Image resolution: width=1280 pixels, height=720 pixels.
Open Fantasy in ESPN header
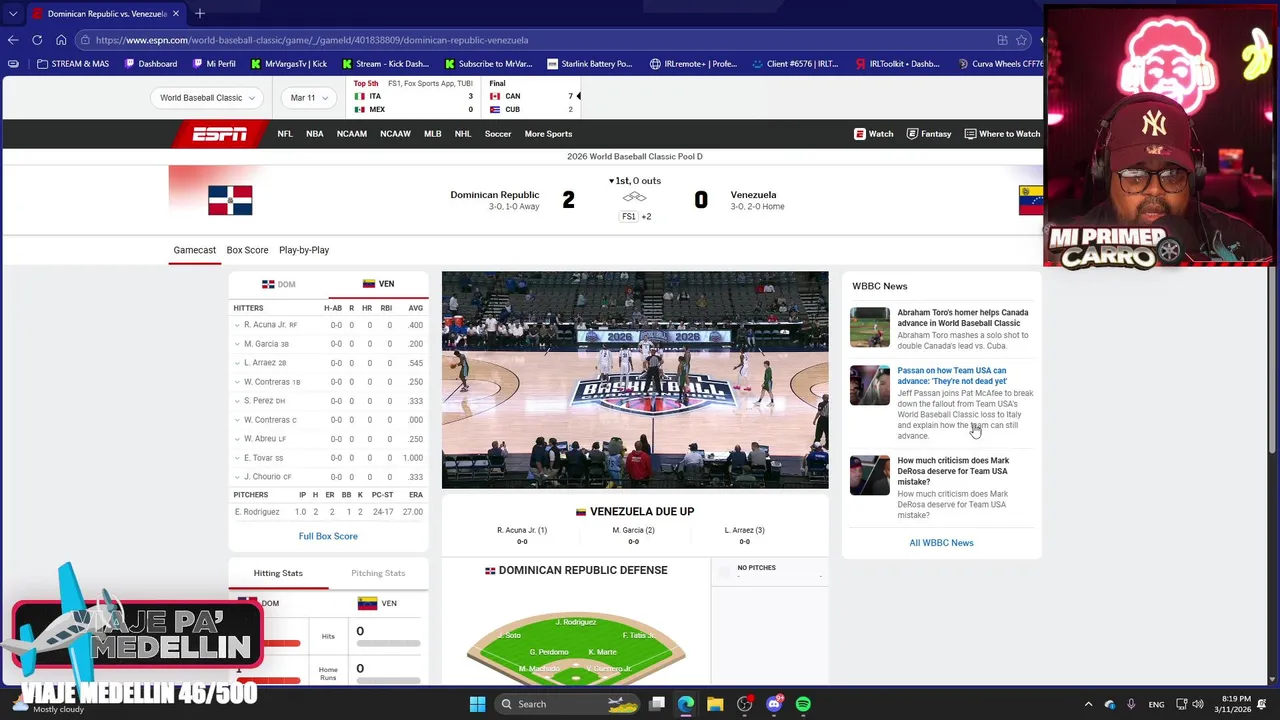(929, 134)
